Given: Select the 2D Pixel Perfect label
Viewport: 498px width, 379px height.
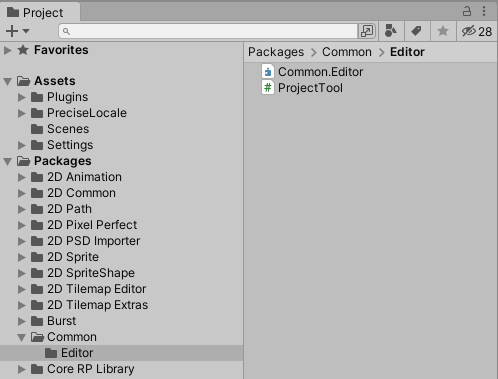Looking at the screenshot, I should 92,225.
